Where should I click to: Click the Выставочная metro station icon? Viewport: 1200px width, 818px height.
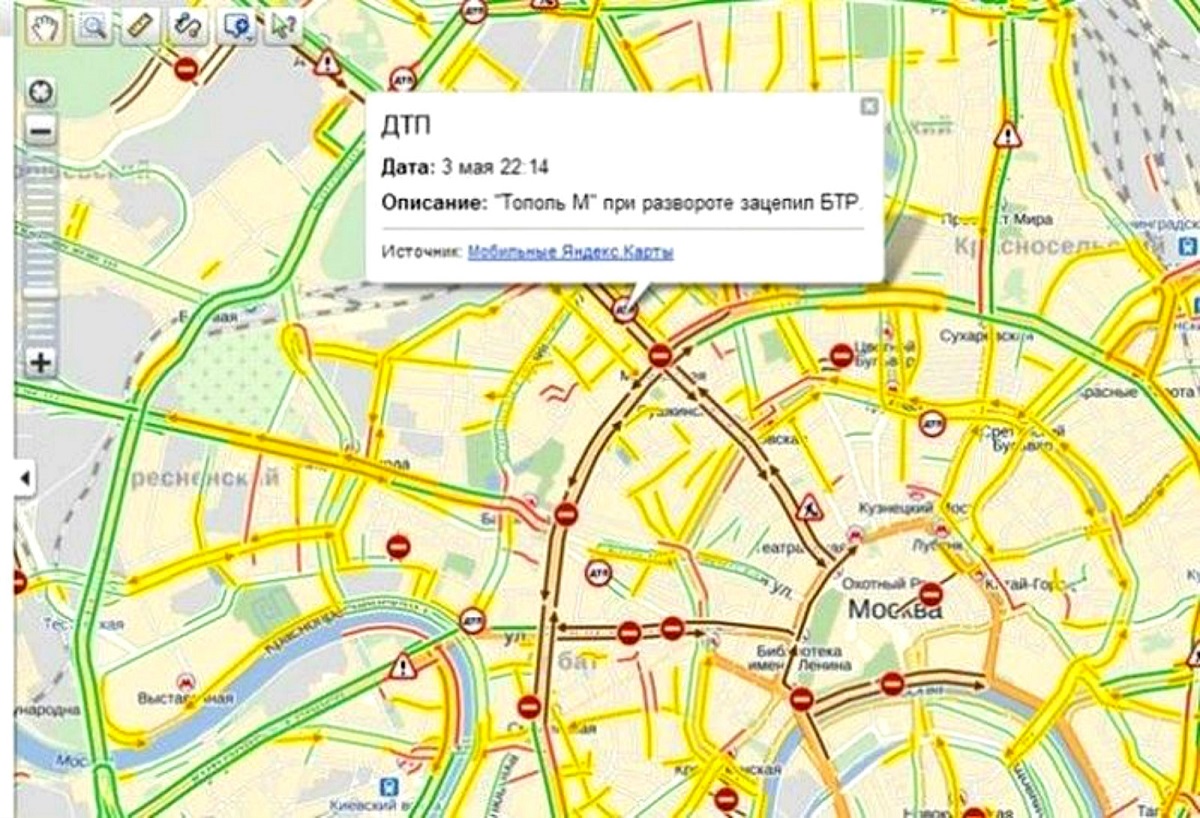(x=186, y=681)
